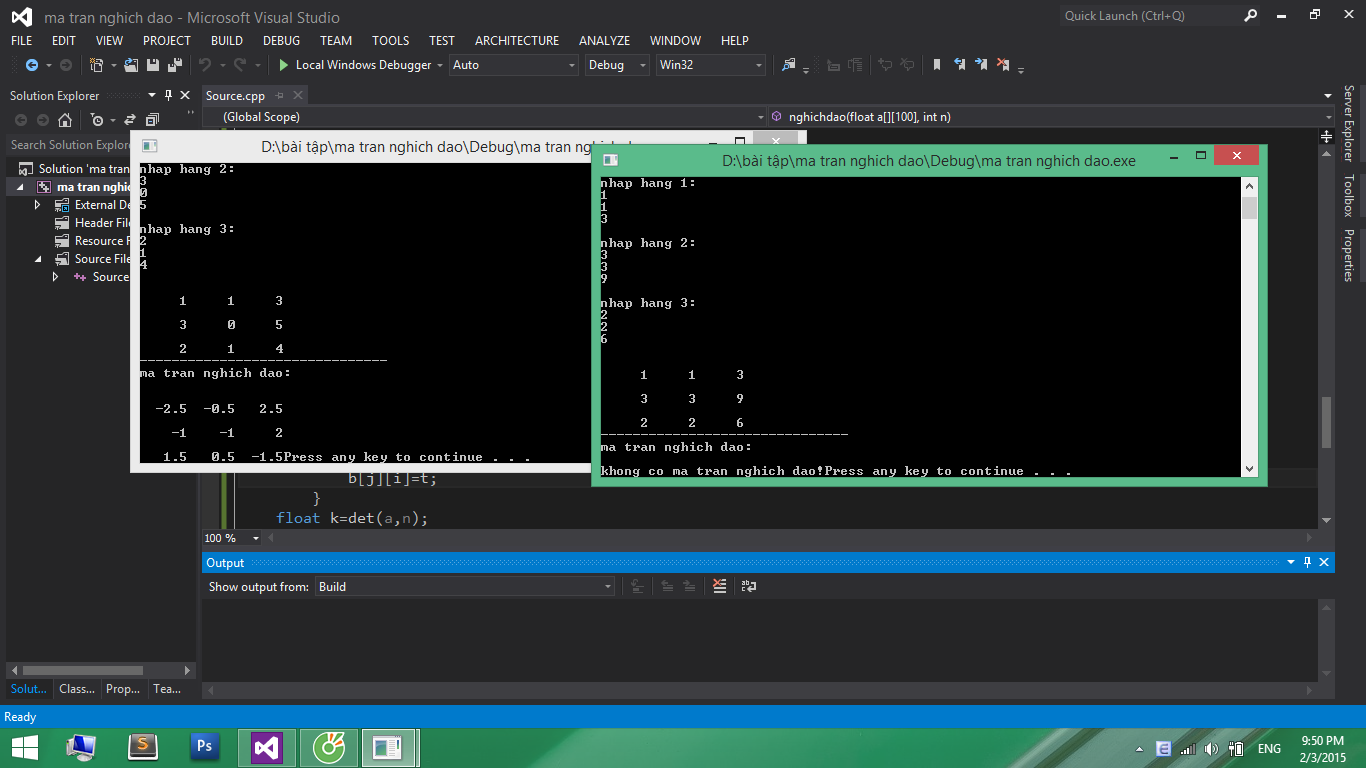Viewport: 1366px width, 768px height.
Task: Click the Collapse All icon in Solution Explorer
Action: 151,118
